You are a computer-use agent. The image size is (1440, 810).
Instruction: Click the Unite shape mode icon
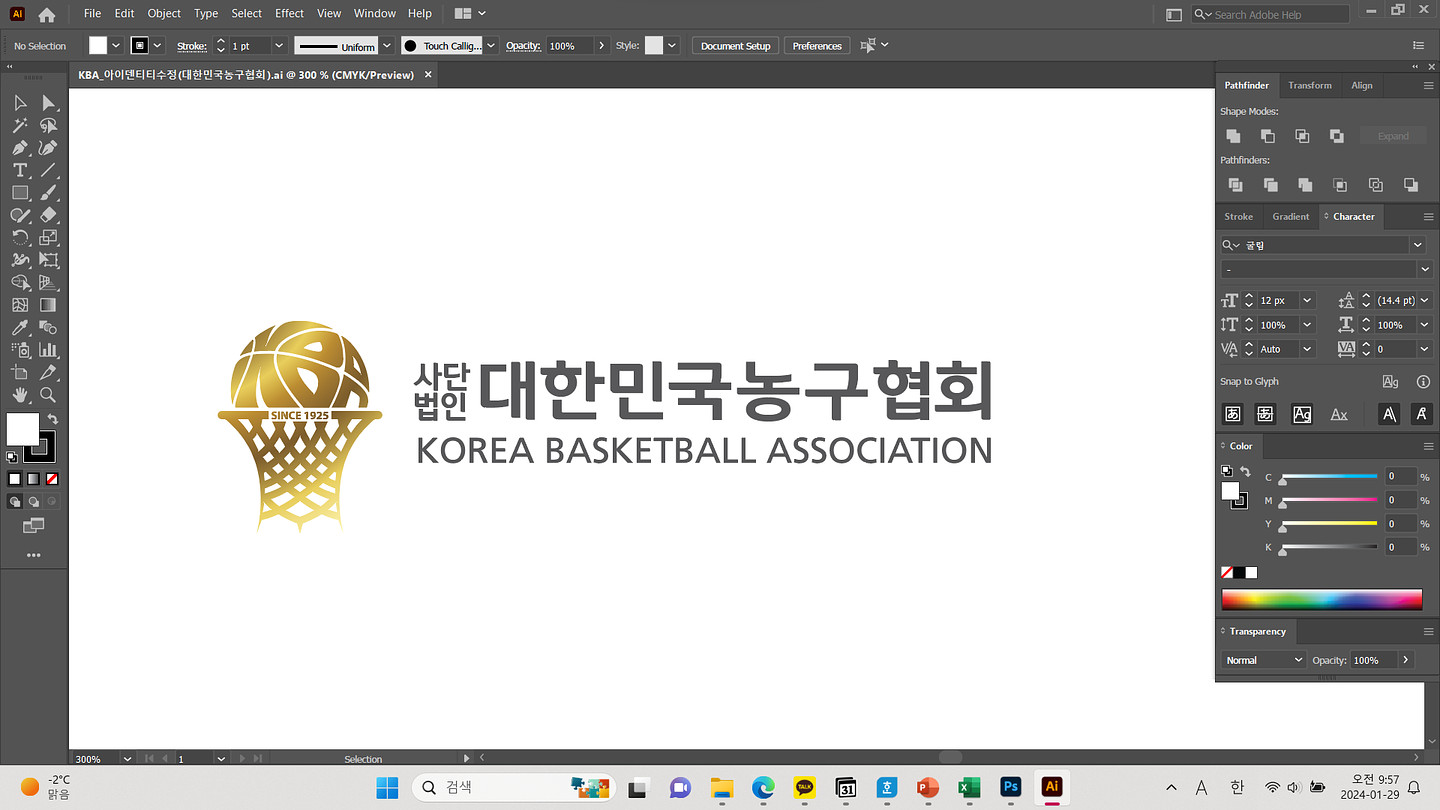click(x=1234, y=136)
